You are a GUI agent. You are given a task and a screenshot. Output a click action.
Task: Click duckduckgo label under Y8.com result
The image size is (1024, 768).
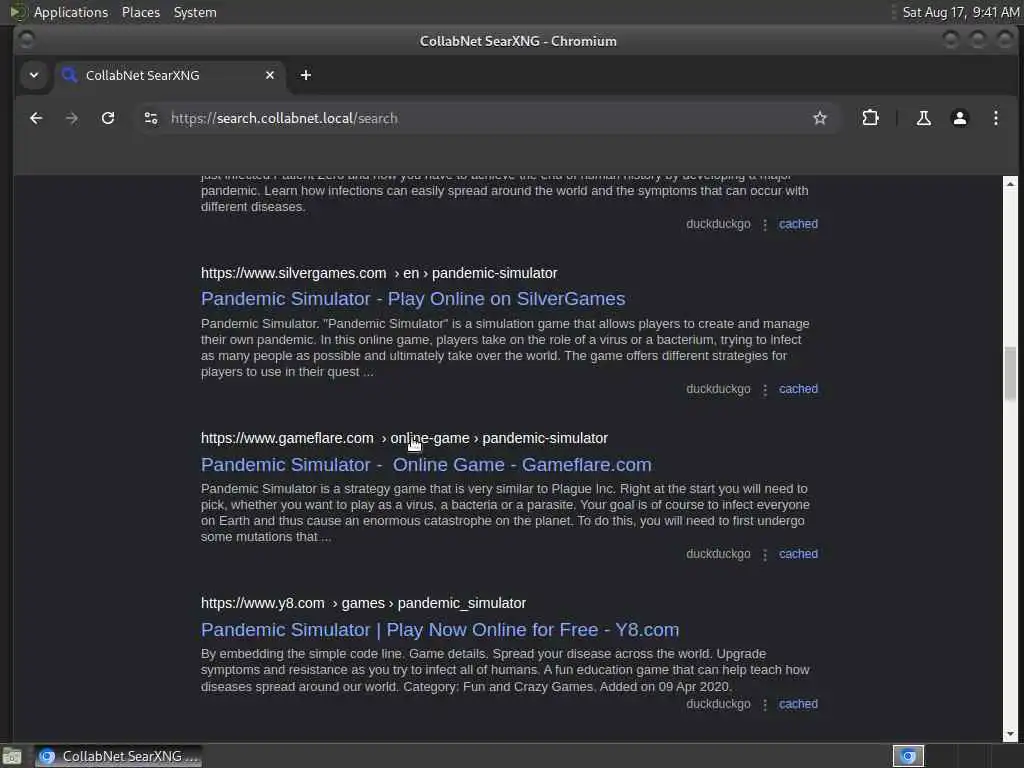(x=718, y=704)
